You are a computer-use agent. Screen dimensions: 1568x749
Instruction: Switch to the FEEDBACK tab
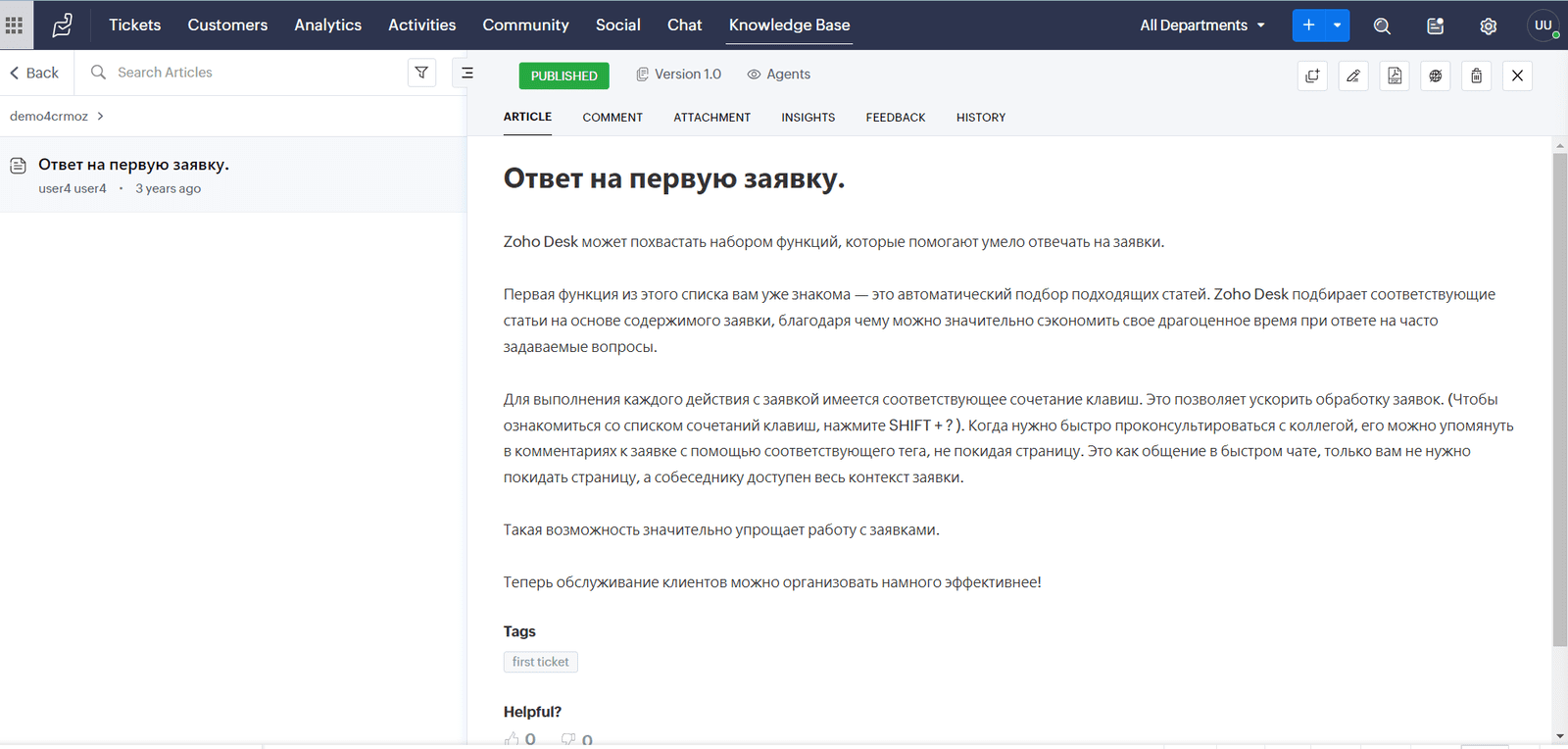tap(895, 118)
